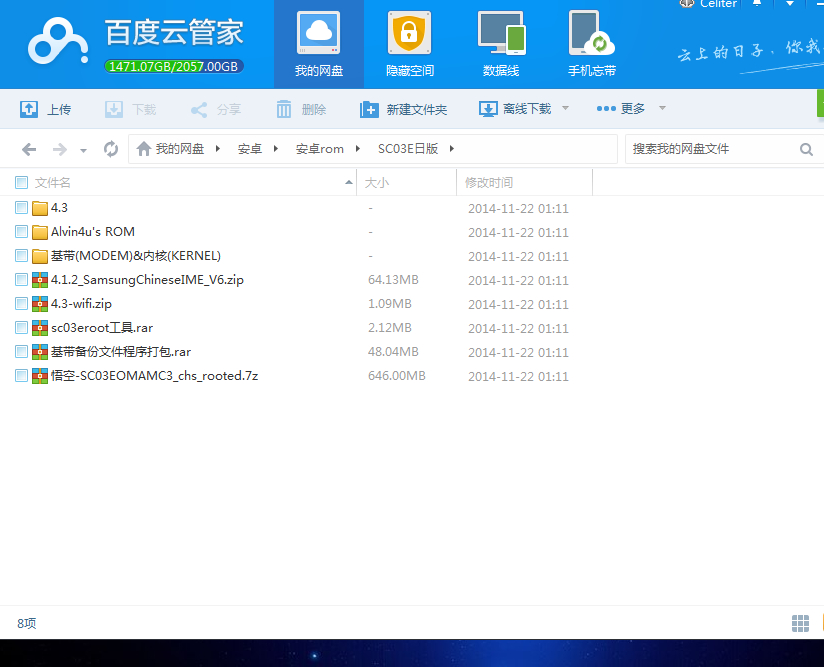Image resolution: width=824 pixels, height=667 pixels.
Task: Check 4.1.2_SamsungChineseIME_V6.zip checkbox
Action: pyautogui.click(x=22, y=280)
